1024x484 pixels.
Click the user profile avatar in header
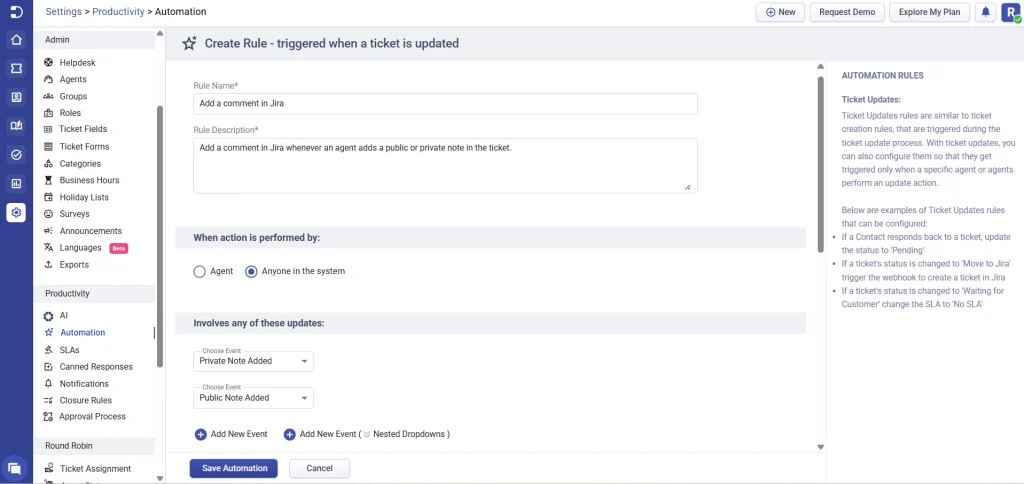[1010, 12]
